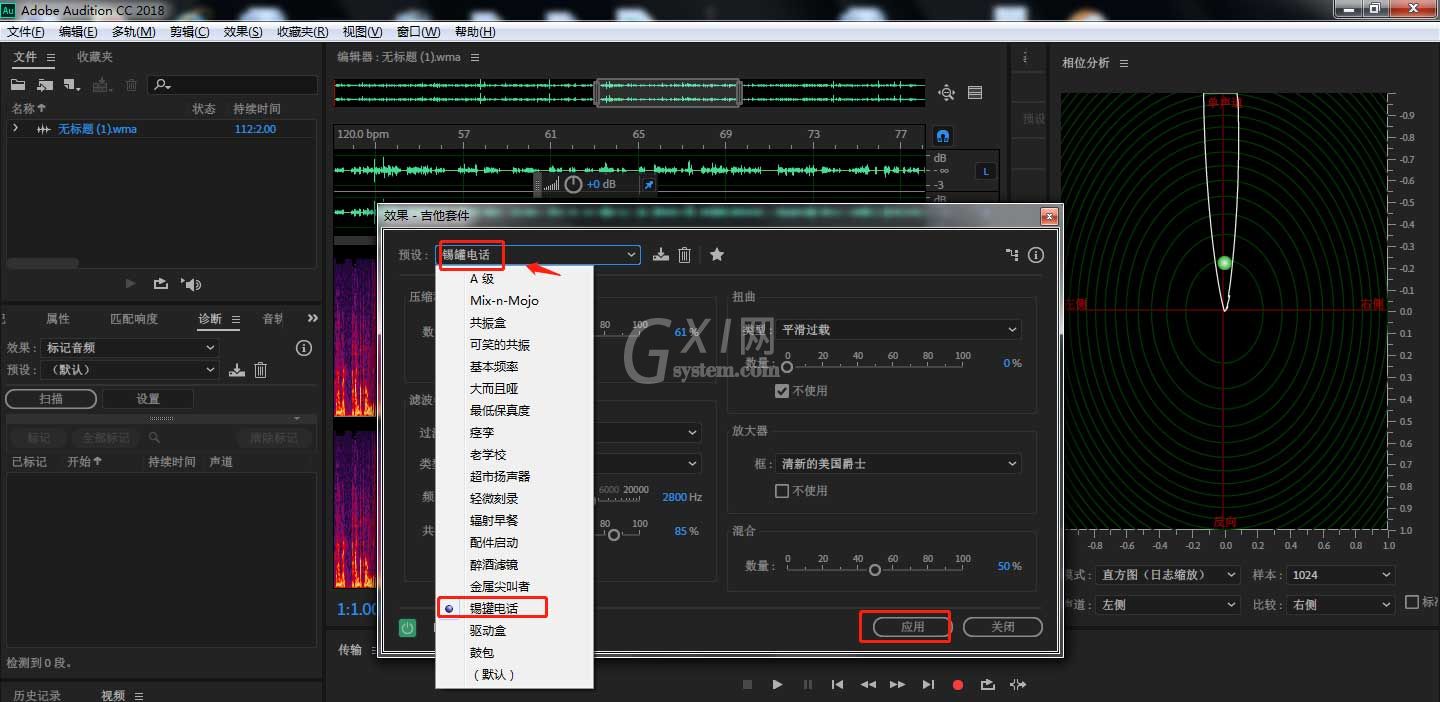Image resolution: width=1440 pixels, height=702 pixels.
Task: Open the 相位分析 panel menu icon
Action: click(1124, 63)
